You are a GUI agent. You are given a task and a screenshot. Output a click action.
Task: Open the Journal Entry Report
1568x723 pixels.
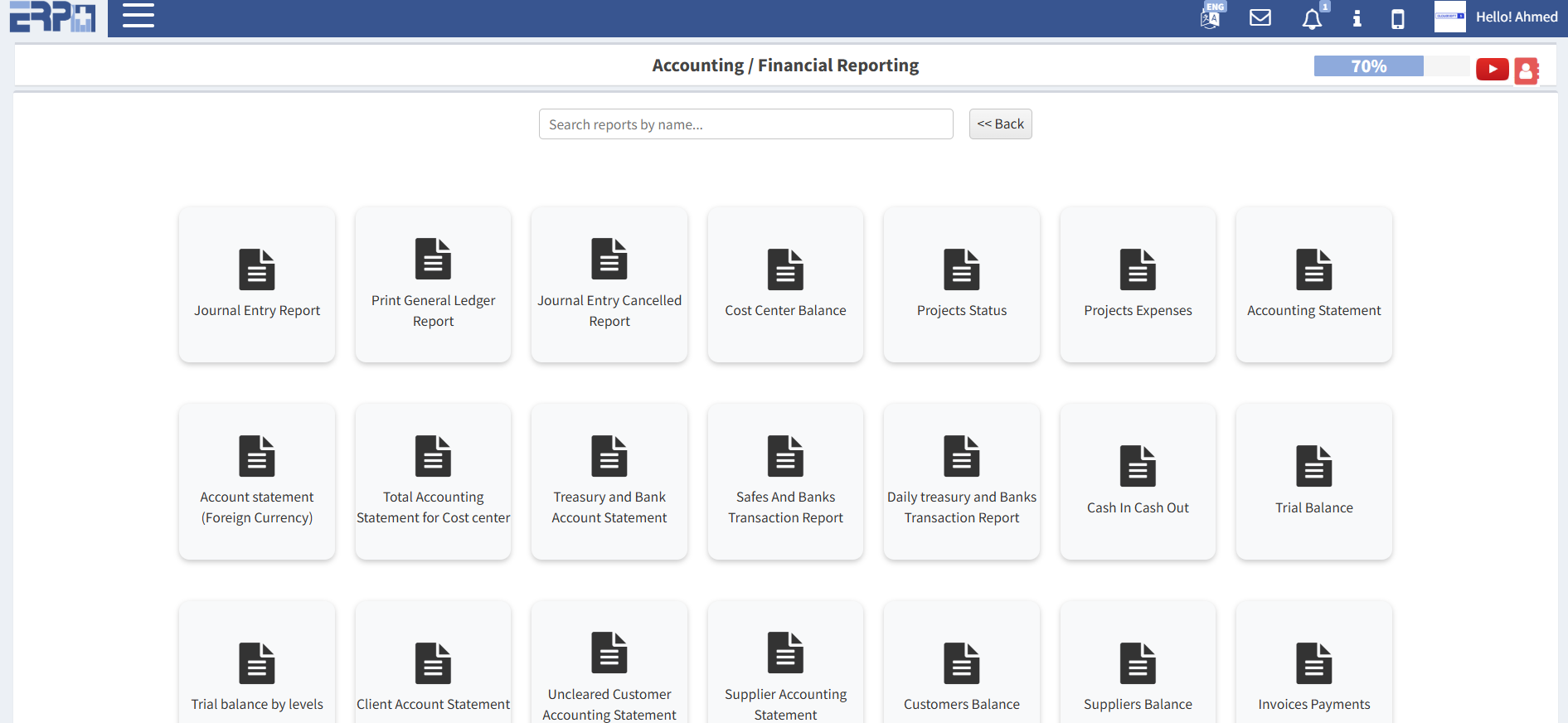coord(257,284)
